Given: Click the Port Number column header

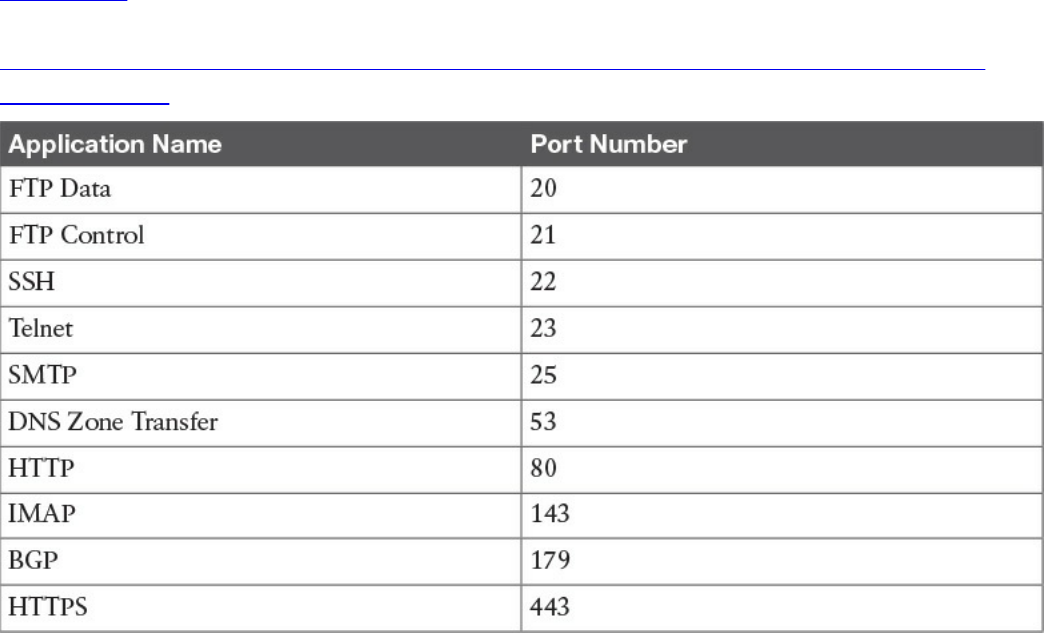Looking at the screenshot, I should (x=608, y=144).
